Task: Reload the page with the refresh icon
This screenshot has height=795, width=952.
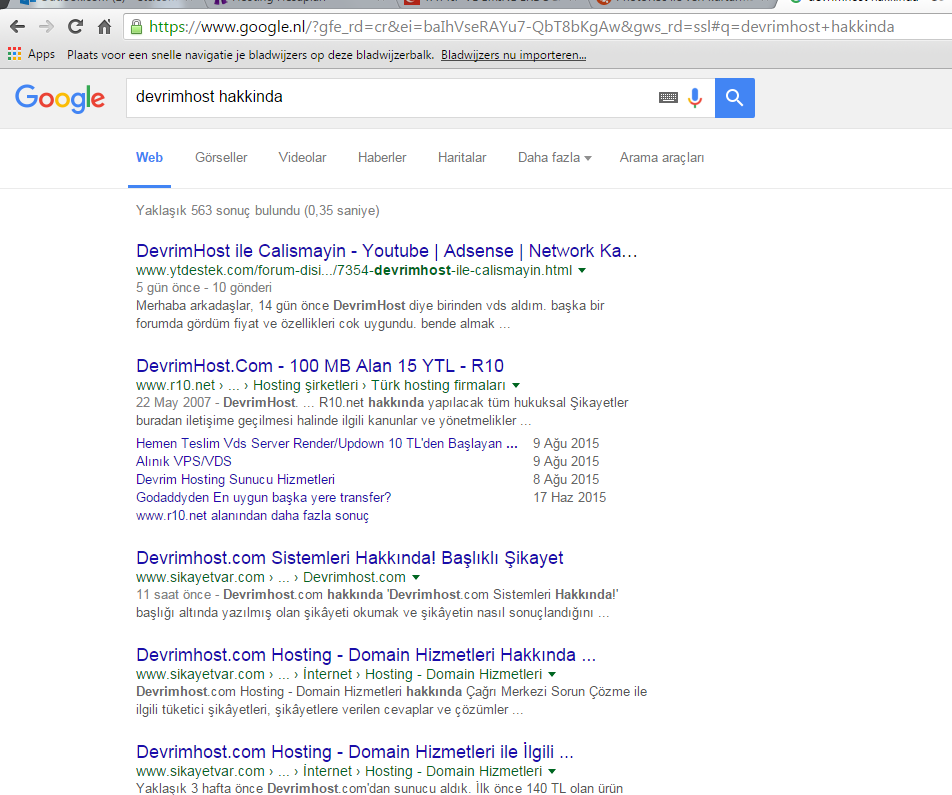Action: [x=75, y=27]
